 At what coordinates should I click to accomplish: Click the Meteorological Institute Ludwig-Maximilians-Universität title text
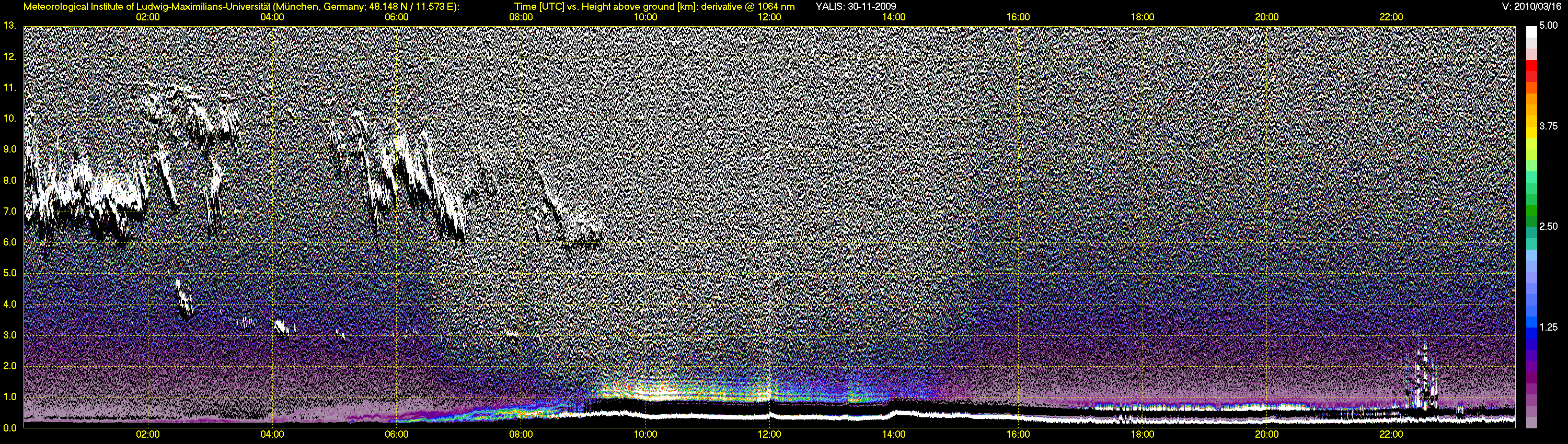point(241,7)
